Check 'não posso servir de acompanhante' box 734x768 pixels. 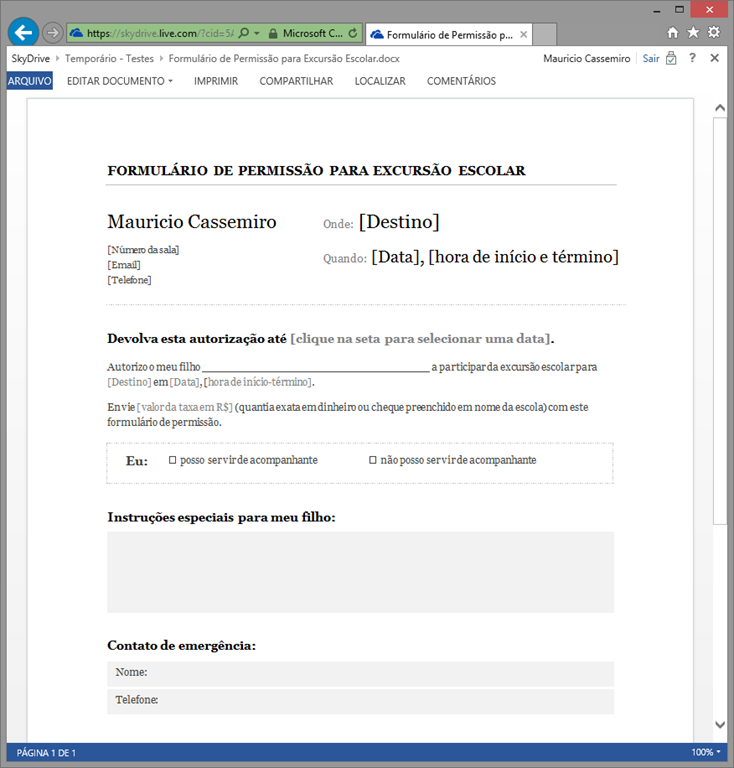[373, 460]
